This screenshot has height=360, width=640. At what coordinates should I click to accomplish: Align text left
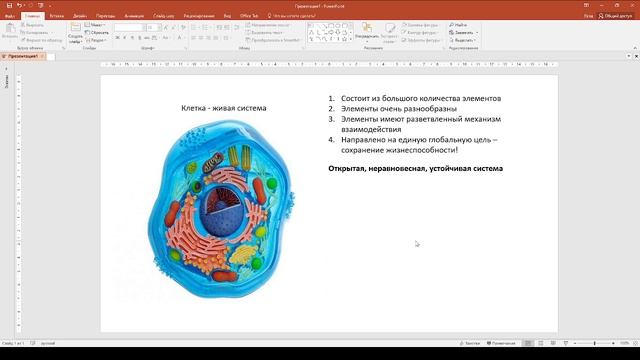tap(193, 38)
